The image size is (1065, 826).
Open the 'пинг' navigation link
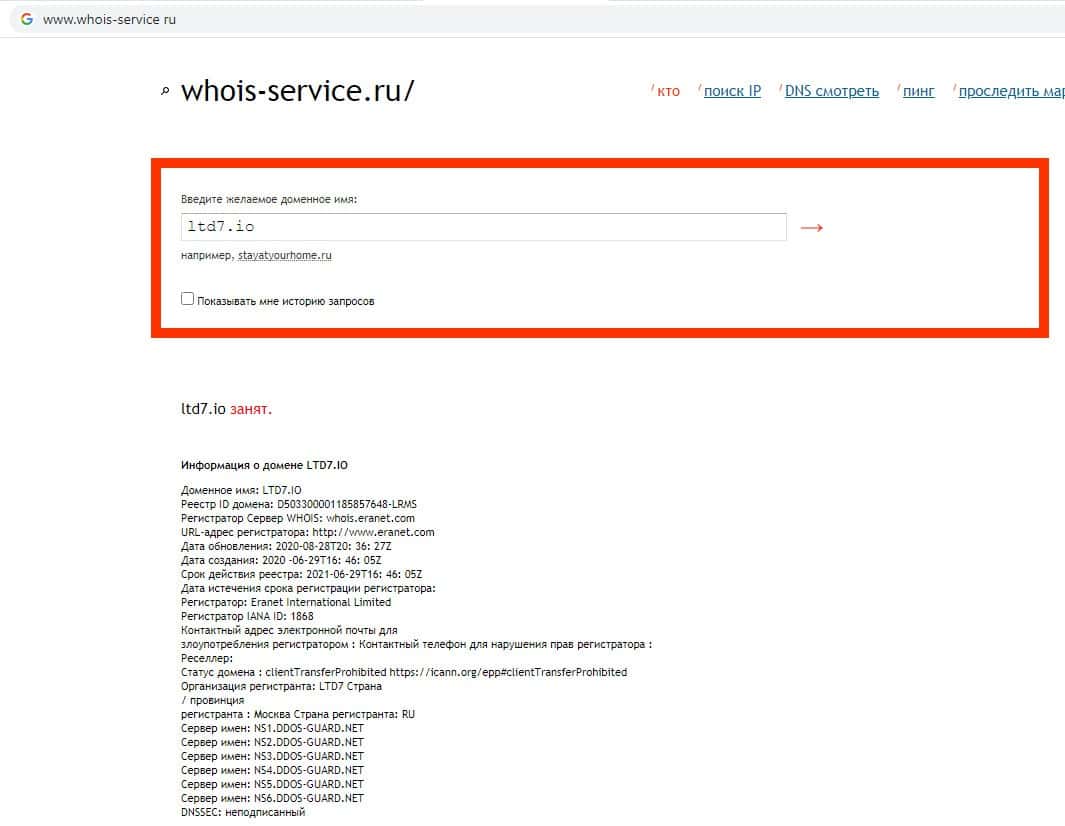[918, 91]
